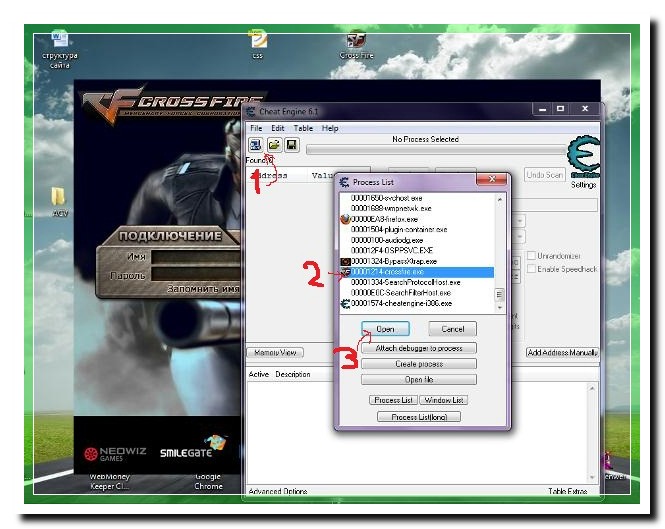Open the ACV folder on desktop
This screenshot has width=665, height=529.
pyautogui.click(x=59, y=202)
